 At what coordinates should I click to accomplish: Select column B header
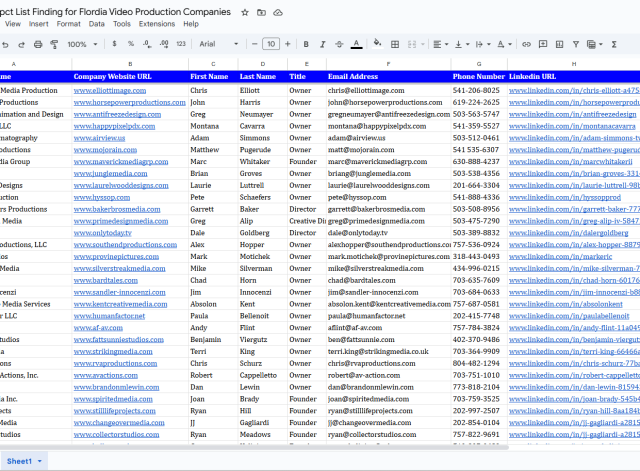[130, 64]
